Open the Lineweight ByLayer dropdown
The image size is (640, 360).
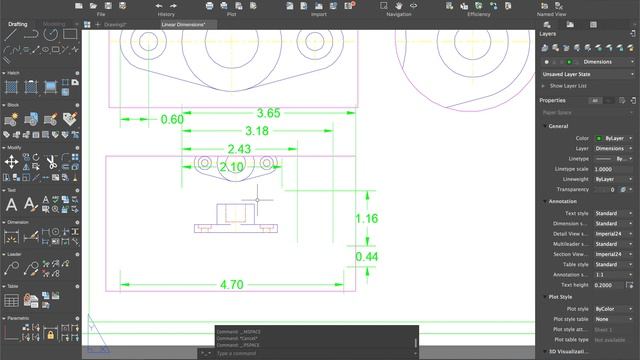tap(614, 179)
